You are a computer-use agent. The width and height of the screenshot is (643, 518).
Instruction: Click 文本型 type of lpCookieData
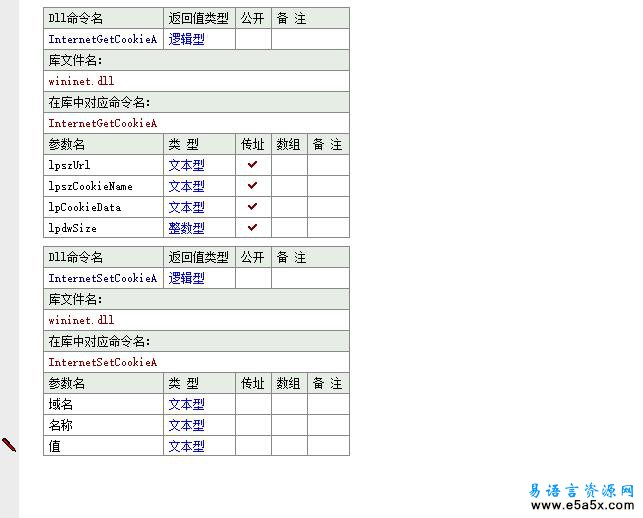coord(187,207)
